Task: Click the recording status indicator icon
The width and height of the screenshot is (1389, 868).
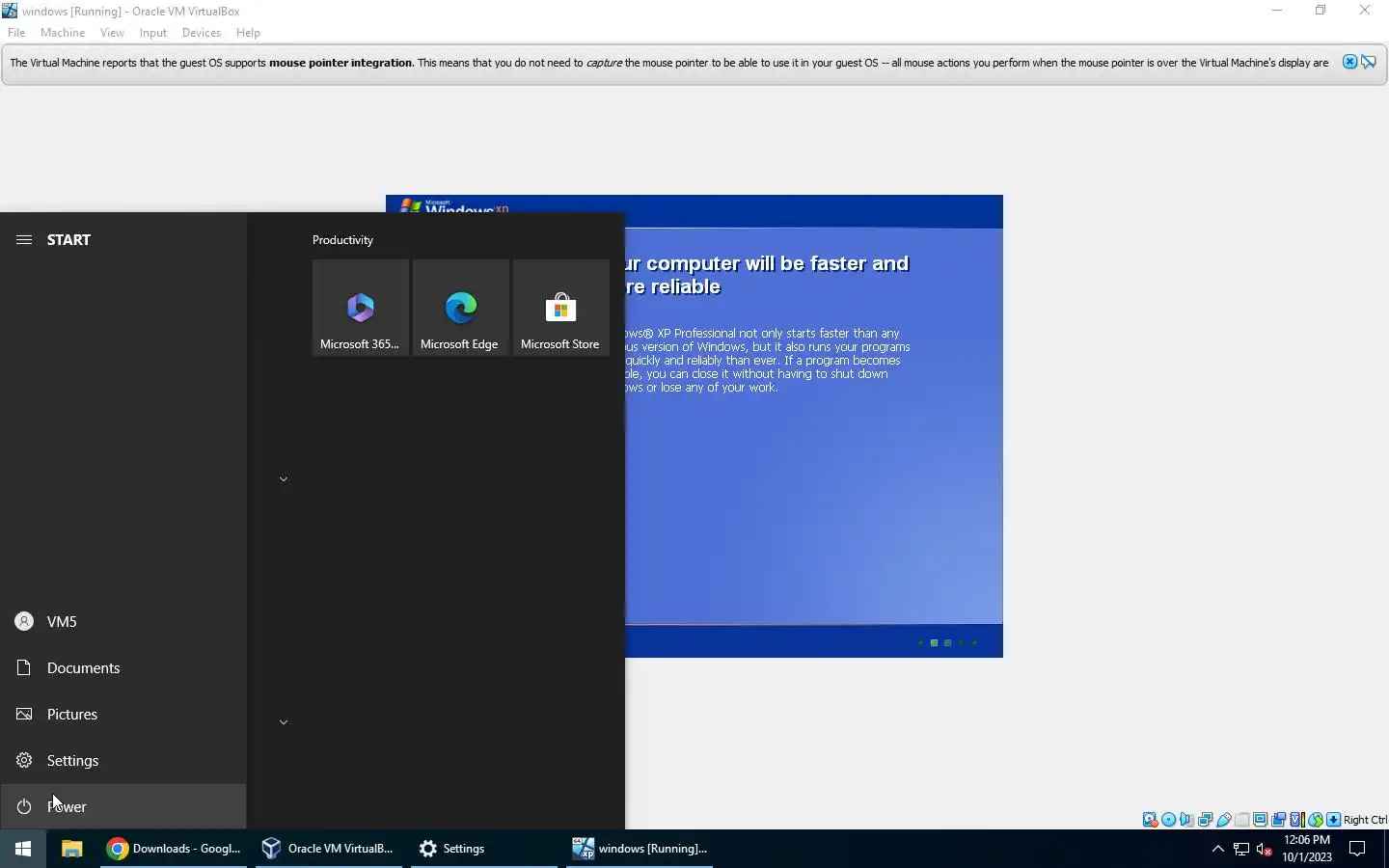Action: (1278, 820)
